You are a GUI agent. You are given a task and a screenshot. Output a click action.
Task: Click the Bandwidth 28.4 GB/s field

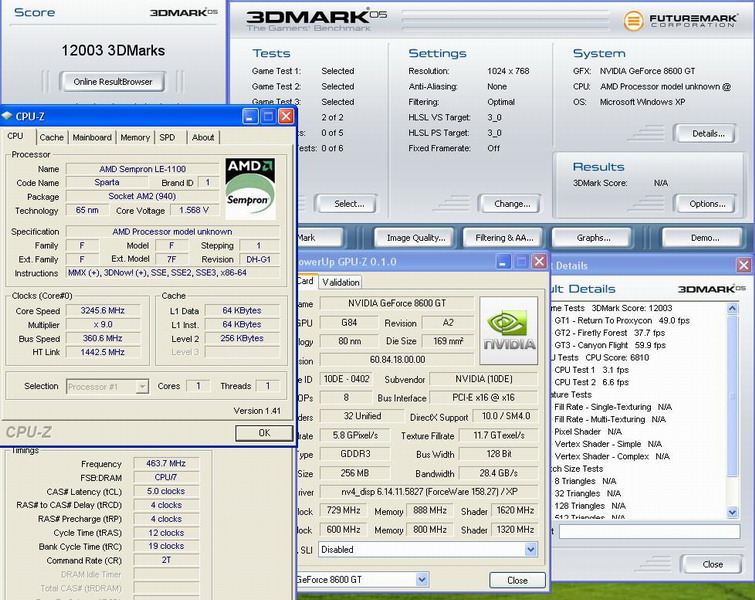(498, 473)
